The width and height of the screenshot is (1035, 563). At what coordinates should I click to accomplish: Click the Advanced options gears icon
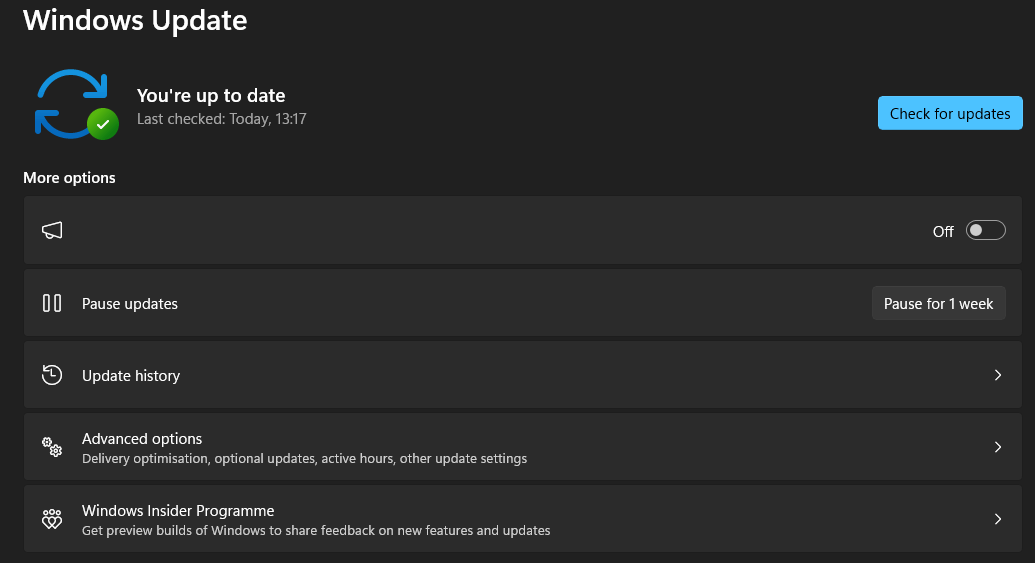coord(52,447)
